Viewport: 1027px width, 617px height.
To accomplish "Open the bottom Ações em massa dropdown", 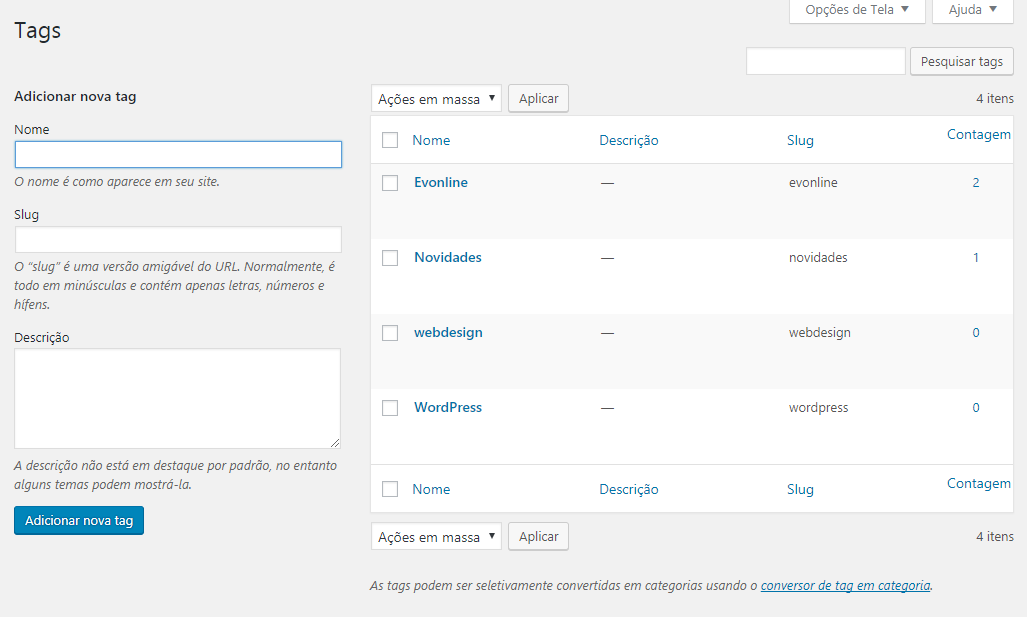I will click(x=436, y=536).
